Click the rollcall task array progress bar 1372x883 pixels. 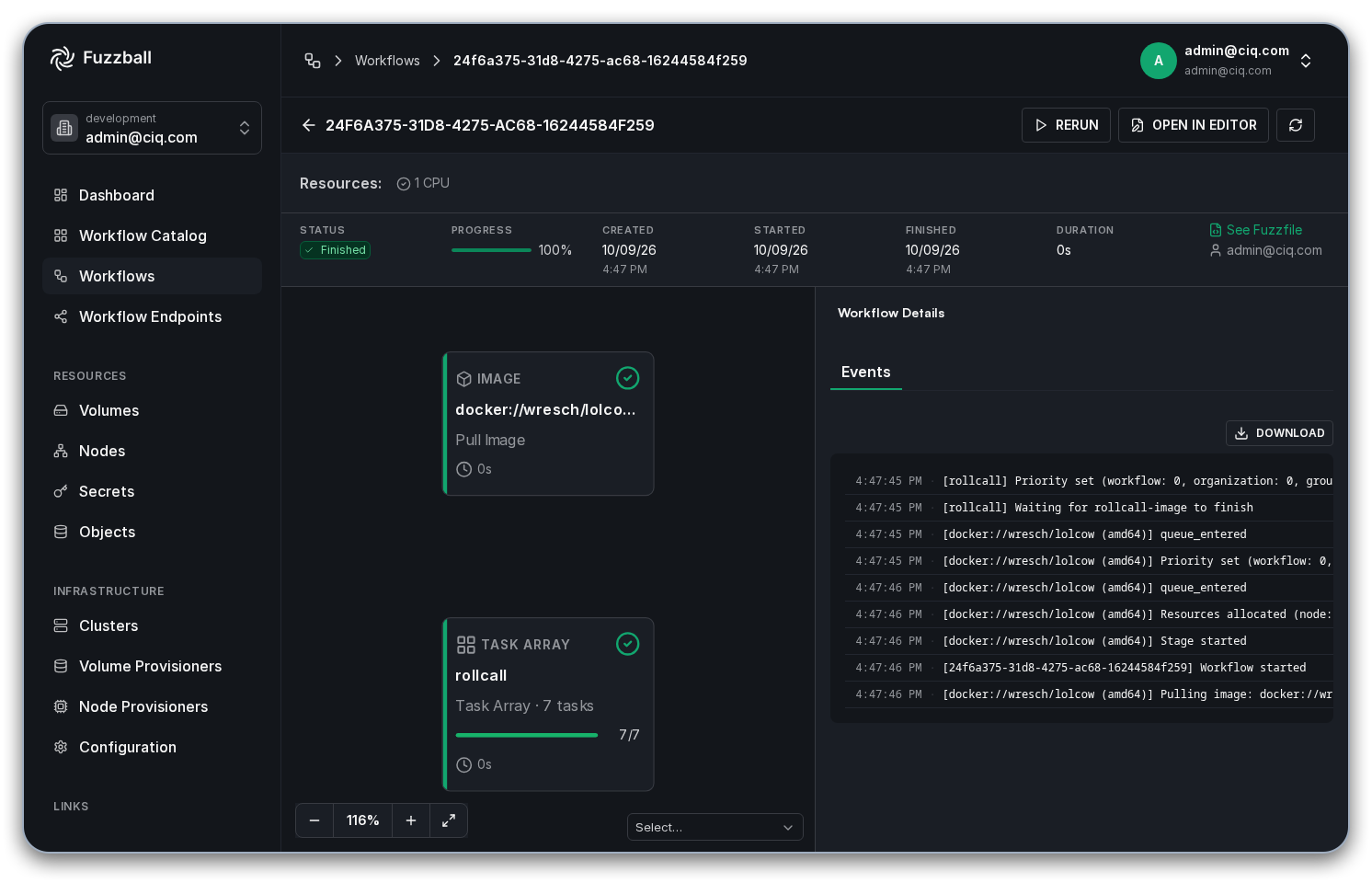point(527,735)
